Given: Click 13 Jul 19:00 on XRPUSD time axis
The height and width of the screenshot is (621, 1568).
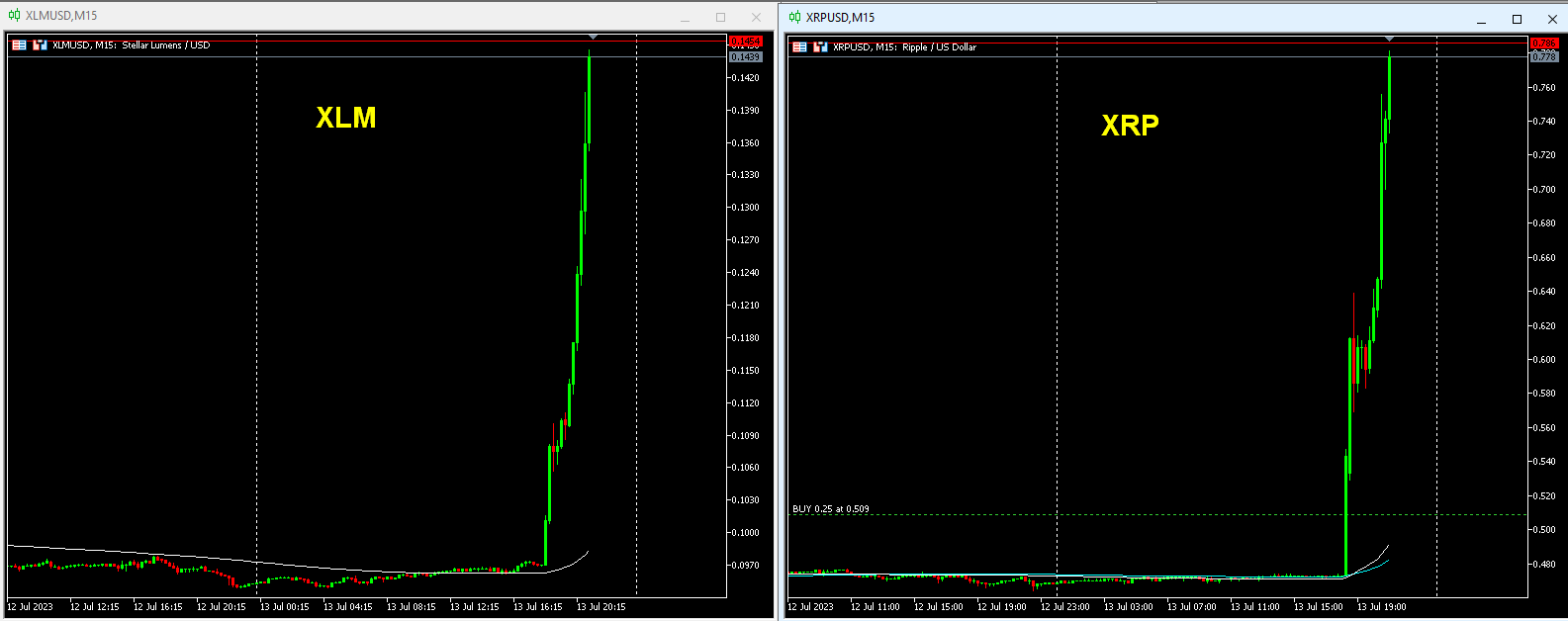Looking at the screenshot, I should 1381,606.
